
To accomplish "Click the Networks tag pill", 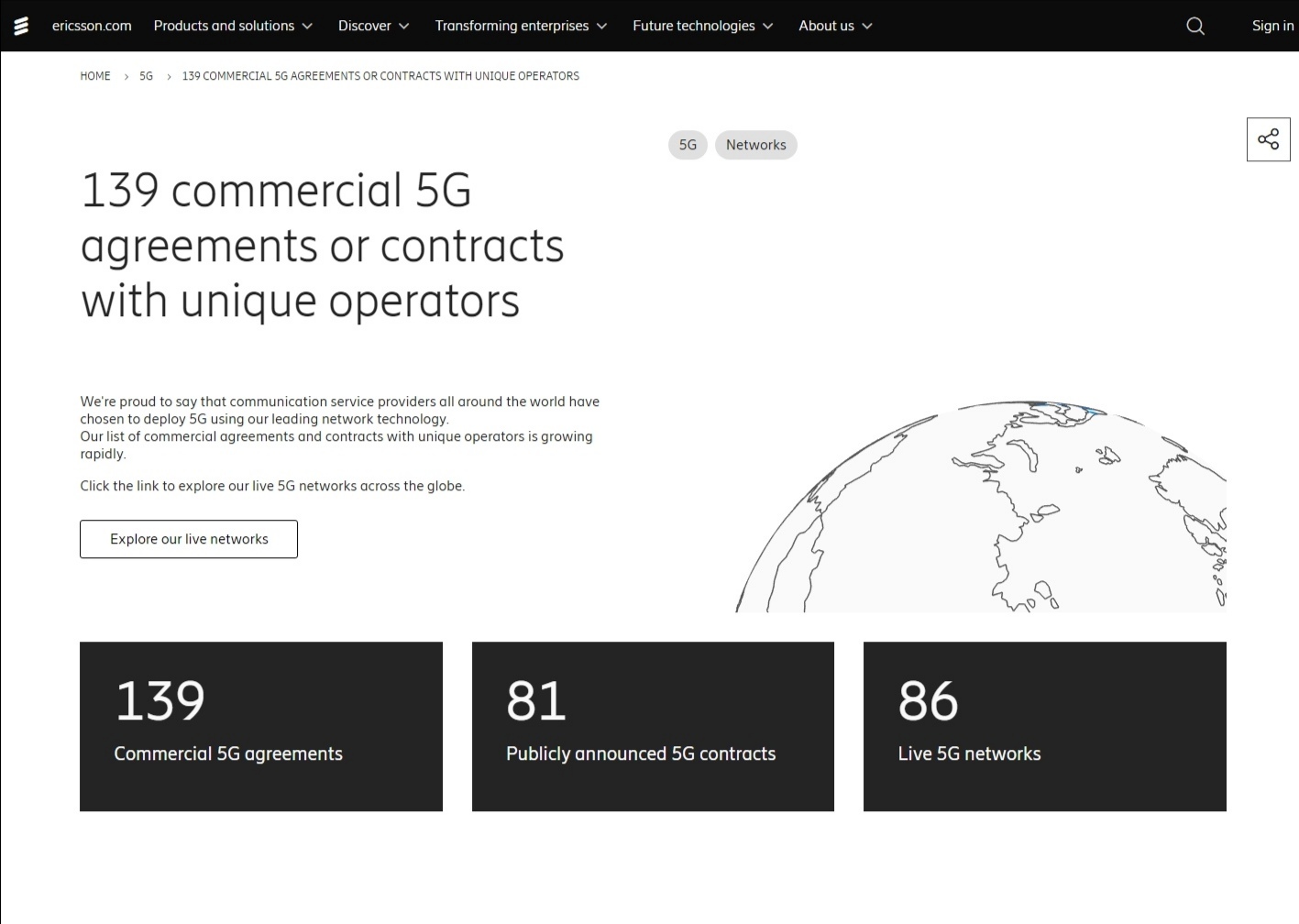I will coord(755,145).
